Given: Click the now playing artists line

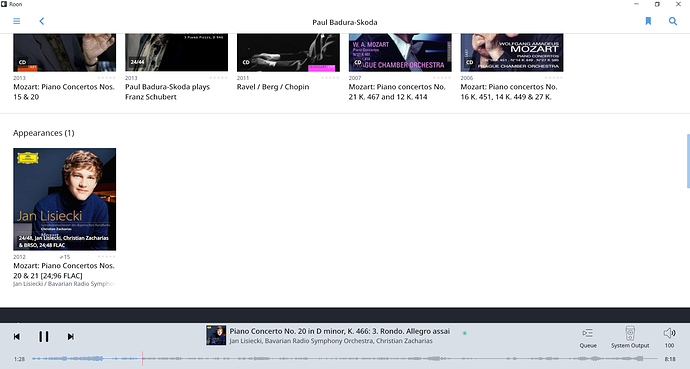Looking at the screenshot, I should [x=331, y=341].
